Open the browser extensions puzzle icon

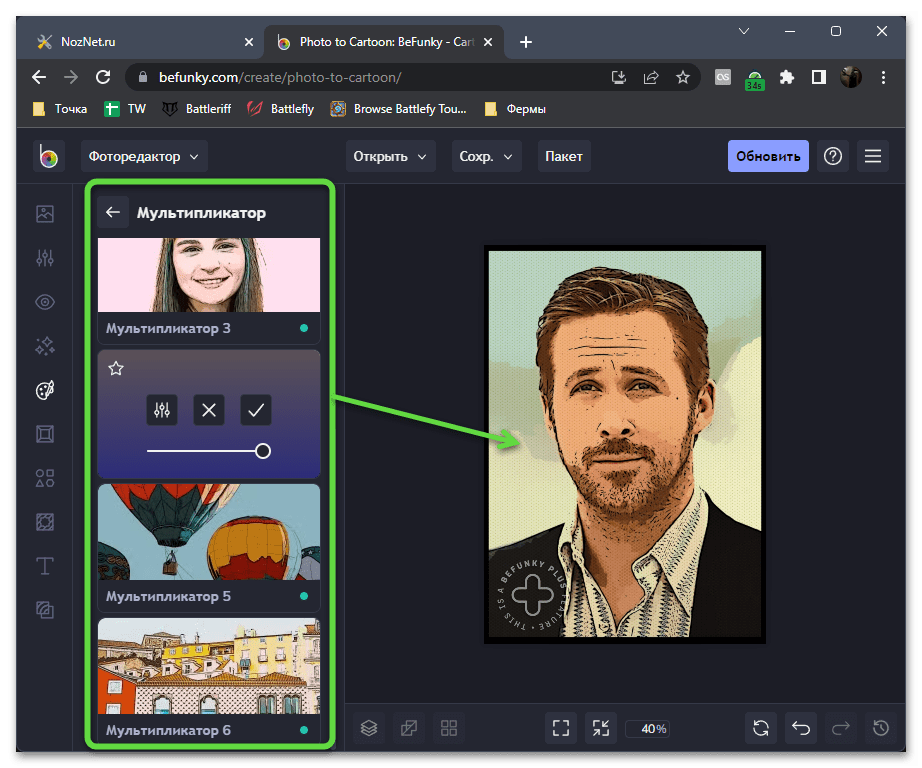[x=787, y=77]
